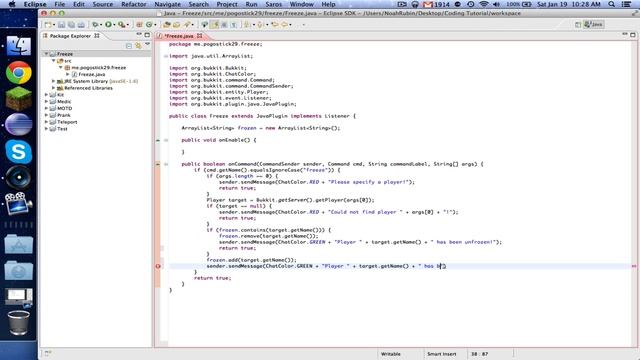Minimize the Package Explorer view
Viewport: 640px width, 360px height.
pos(139,35)
